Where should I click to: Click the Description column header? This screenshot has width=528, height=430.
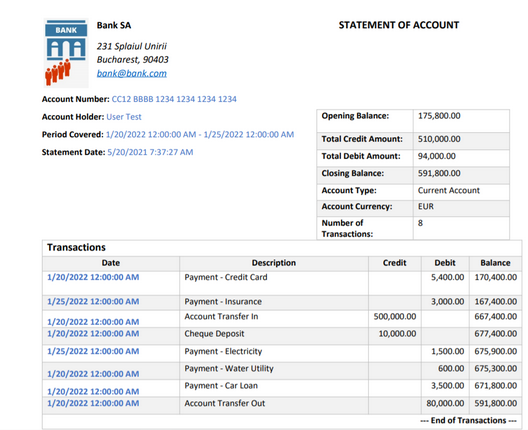[x=274, y=263]
